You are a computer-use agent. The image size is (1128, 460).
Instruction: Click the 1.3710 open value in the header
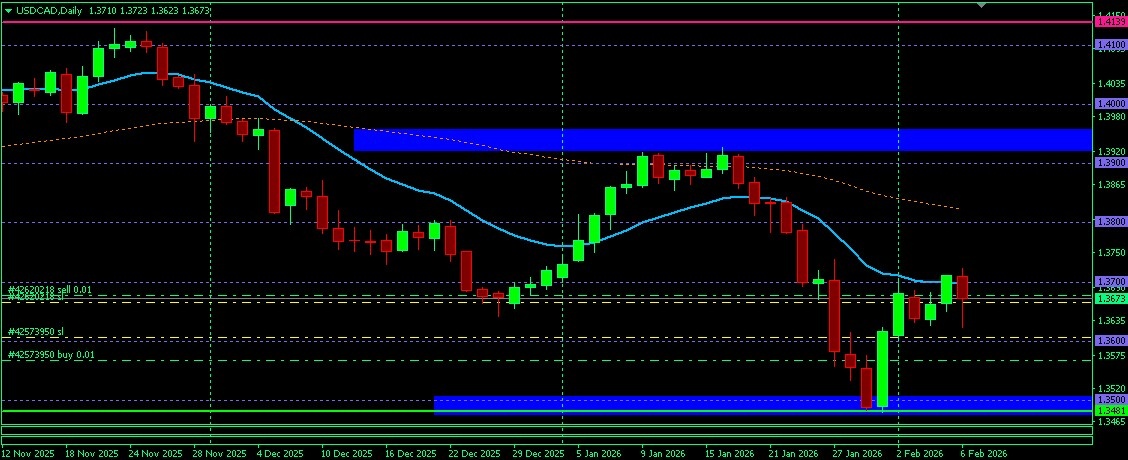(x=102, y=12)
